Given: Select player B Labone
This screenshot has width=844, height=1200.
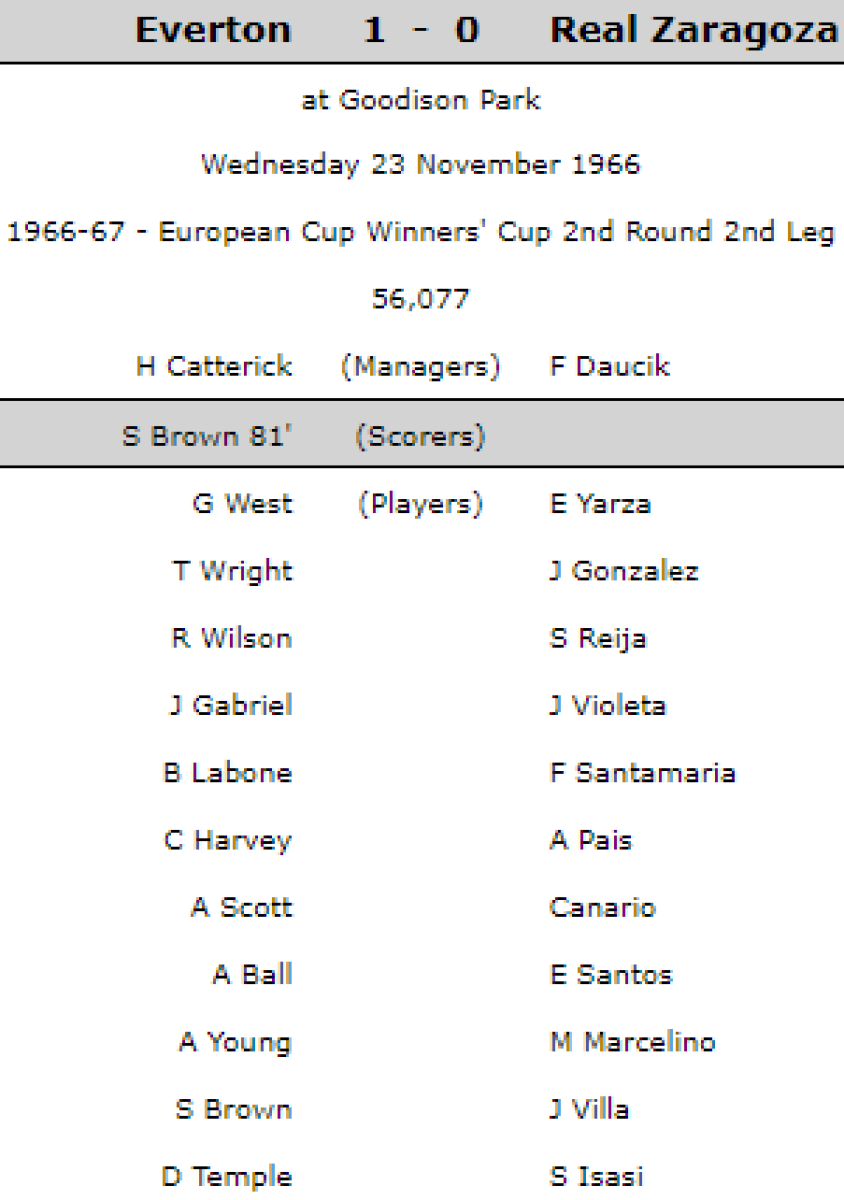Looking at the screenshot, I should (227, 773).
